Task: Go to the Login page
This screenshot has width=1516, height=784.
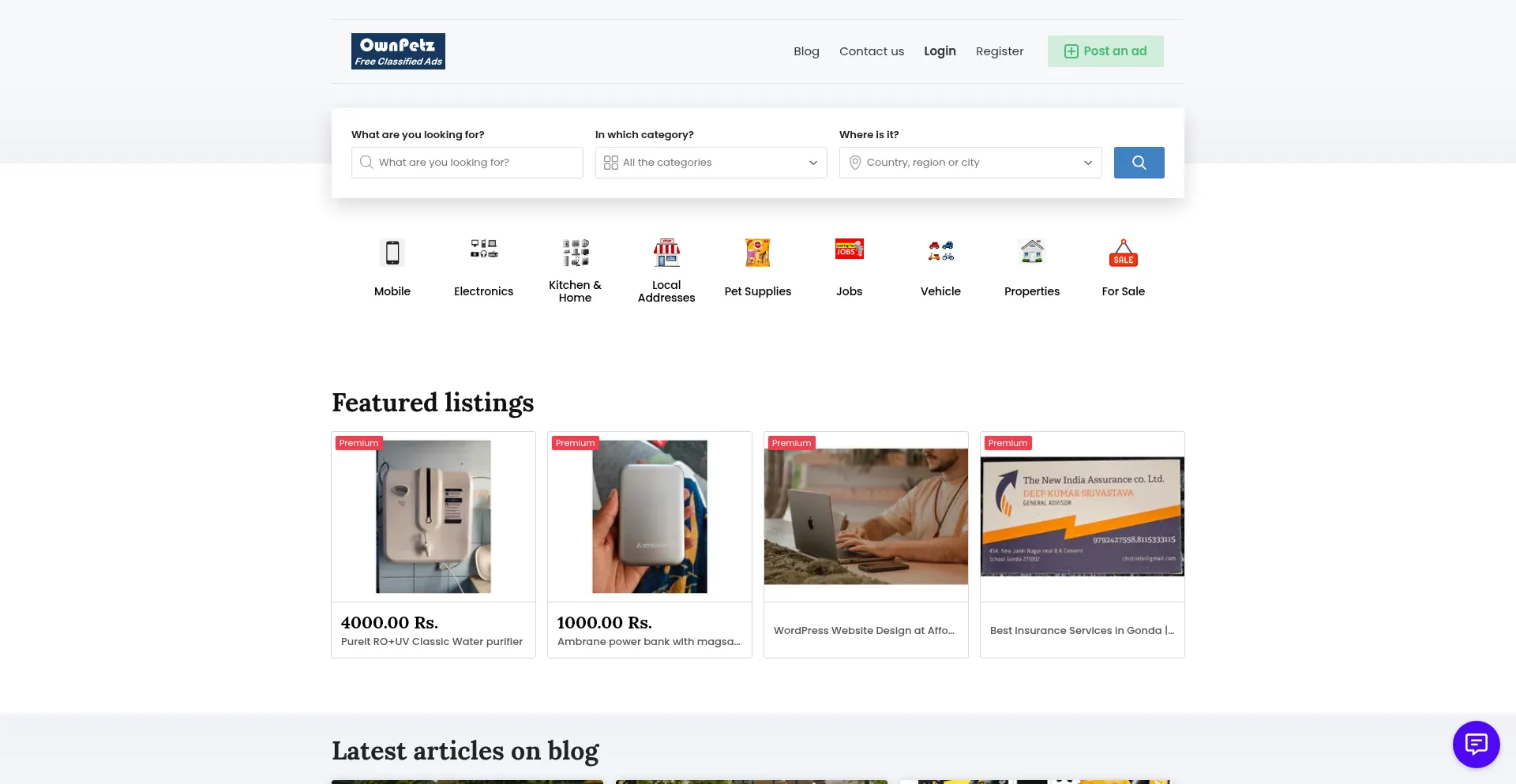Action: coord(940,51)
